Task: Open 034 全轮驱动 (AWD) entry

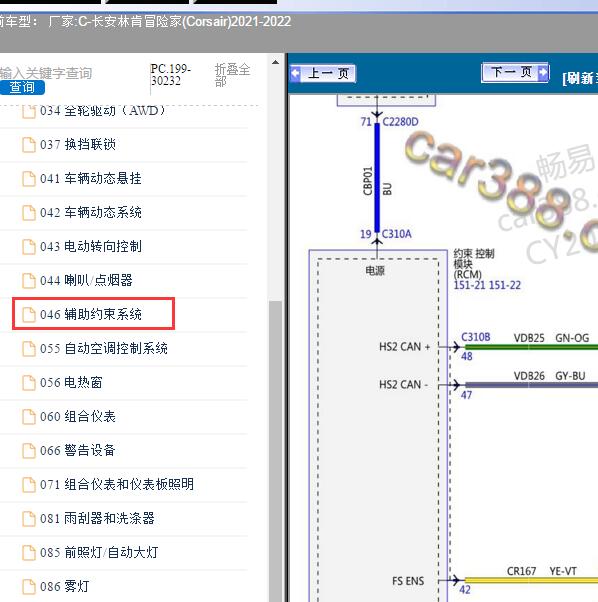Action: (102, 111)
